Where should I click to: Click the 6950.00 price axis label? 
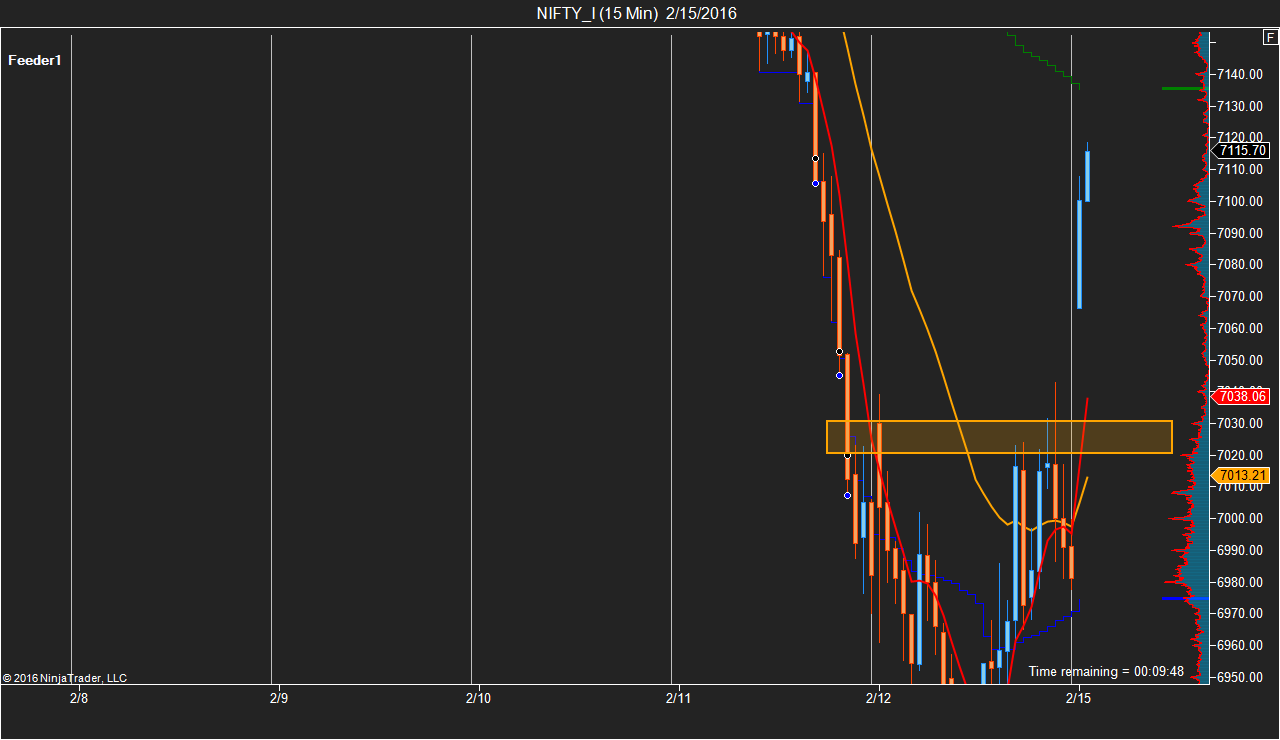pyautogui.click(x=1240, y=677)
